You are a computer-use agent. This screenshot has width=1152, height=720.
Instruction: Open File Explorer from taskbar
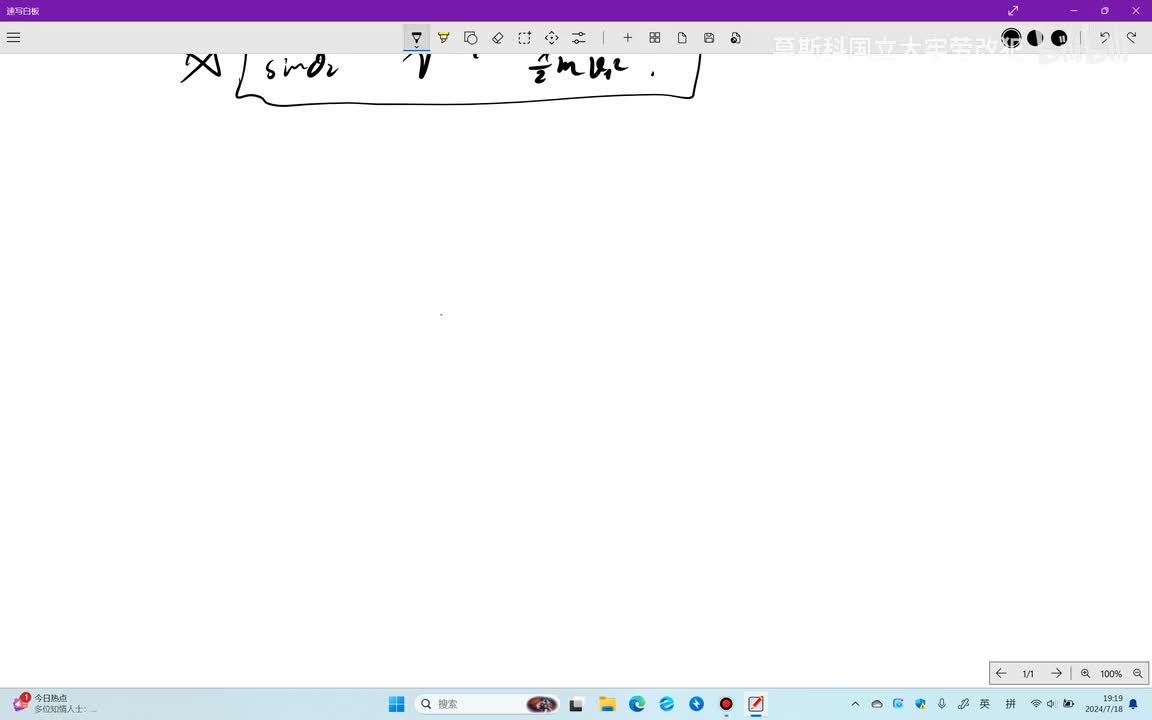[x=607, y=704]
